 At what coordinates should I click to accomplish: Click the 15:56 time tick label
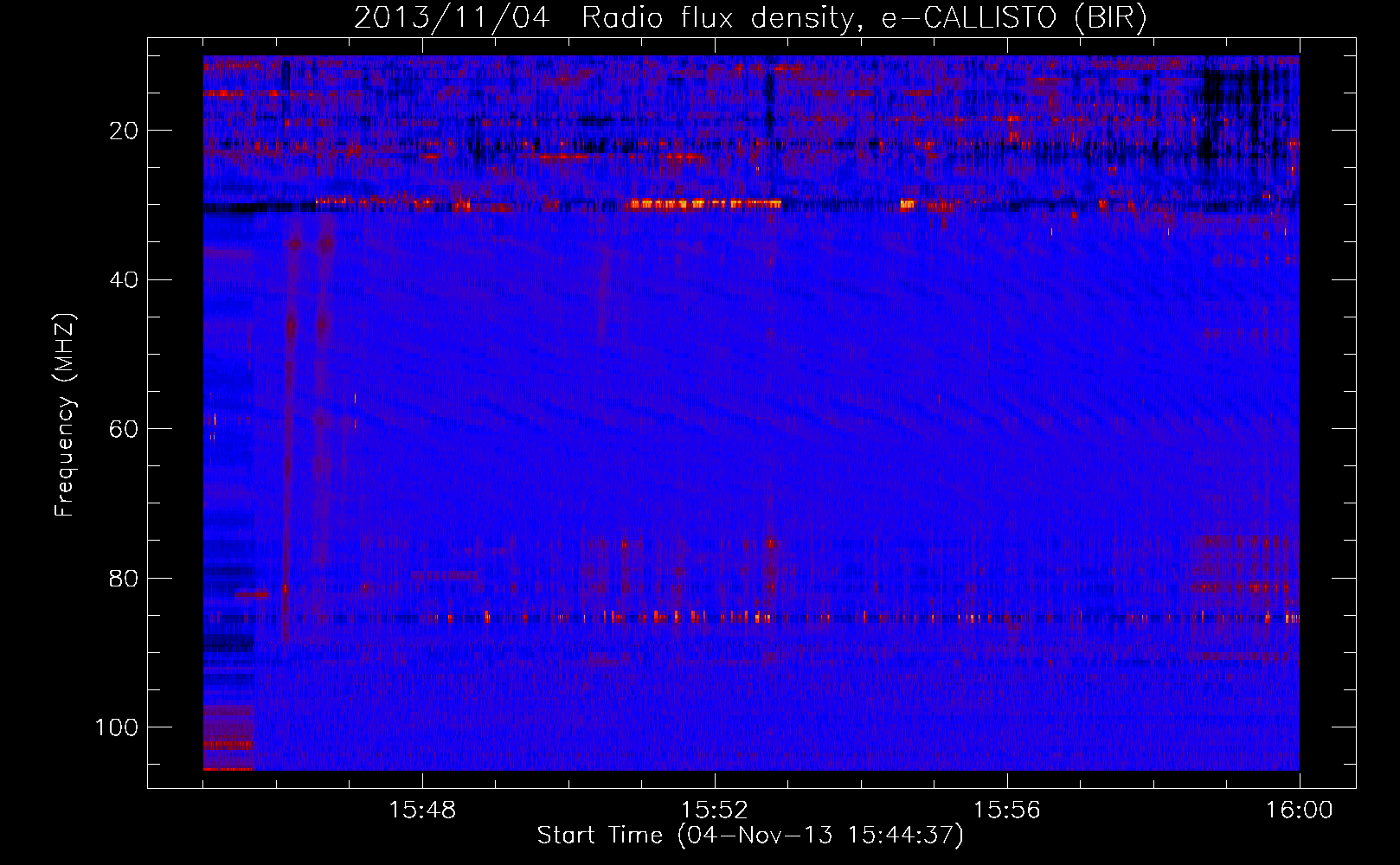(x=1007, y=811)
